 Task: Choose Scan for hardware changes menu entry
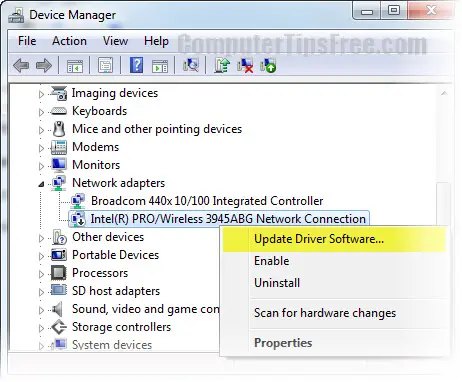(x=334, y=313)
